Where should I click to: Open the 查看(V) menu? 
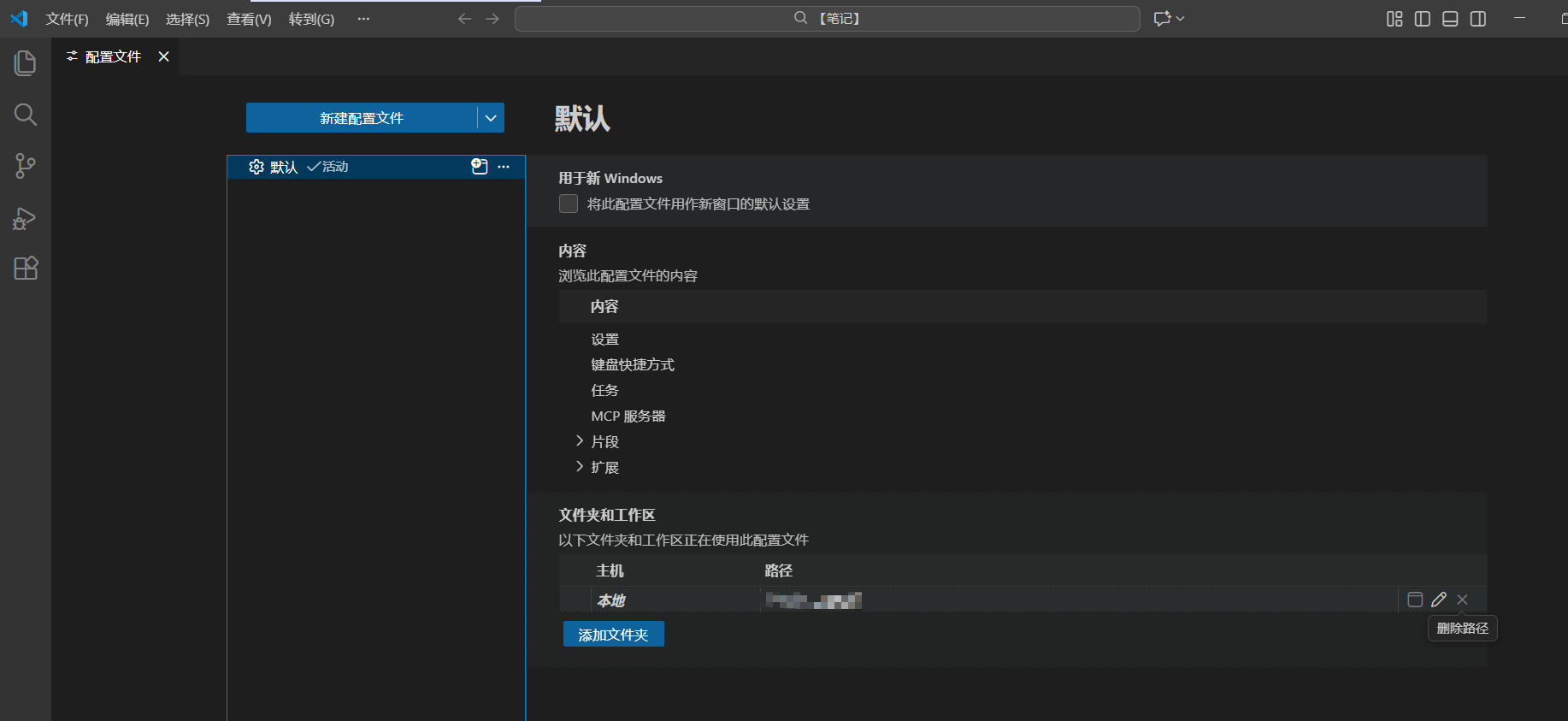tap(249, 19)
